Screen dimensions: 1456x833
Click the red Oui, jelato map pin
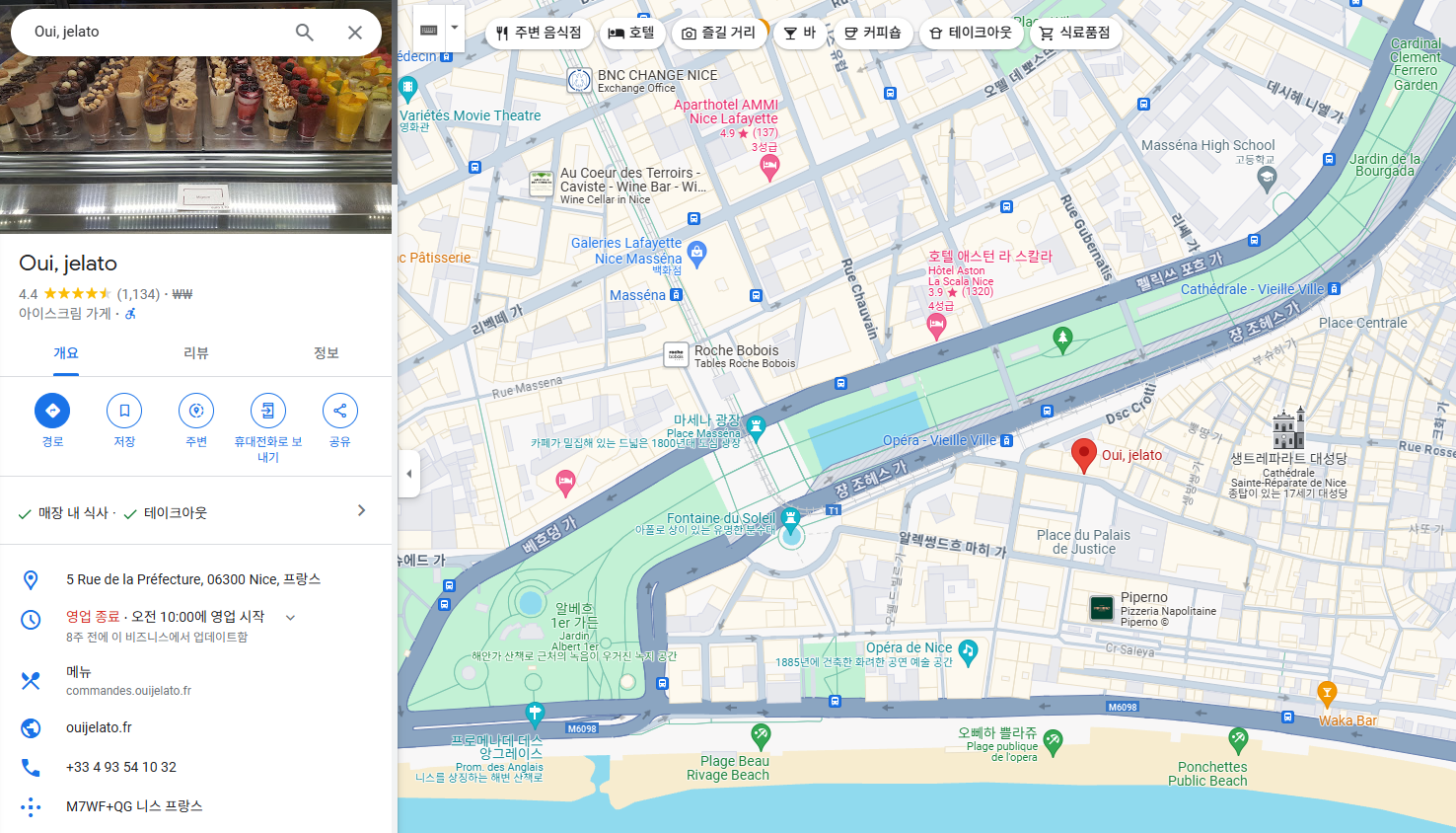[1083, 456]
